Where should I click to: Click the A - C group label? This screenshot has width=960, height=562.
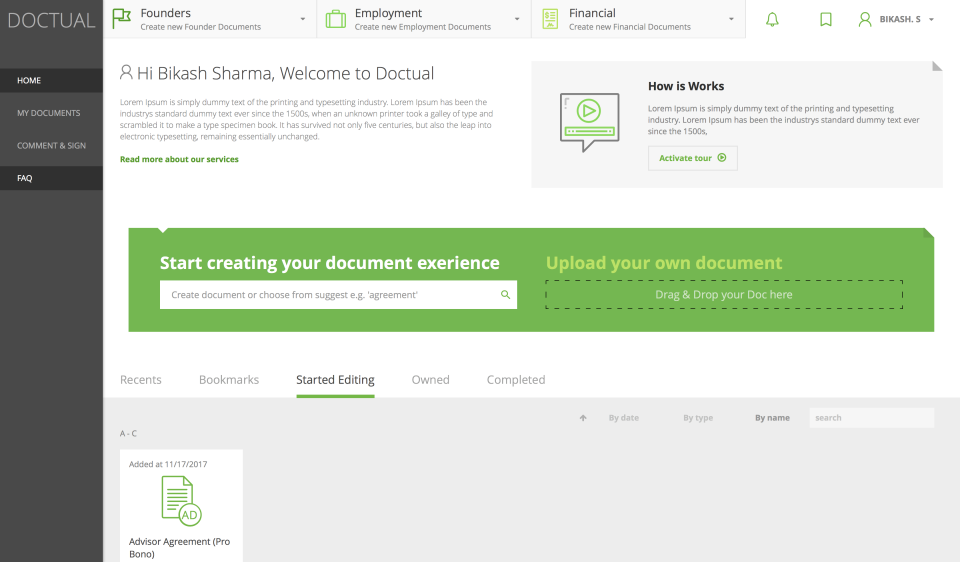pyautogui.click(x=129, y=433)
